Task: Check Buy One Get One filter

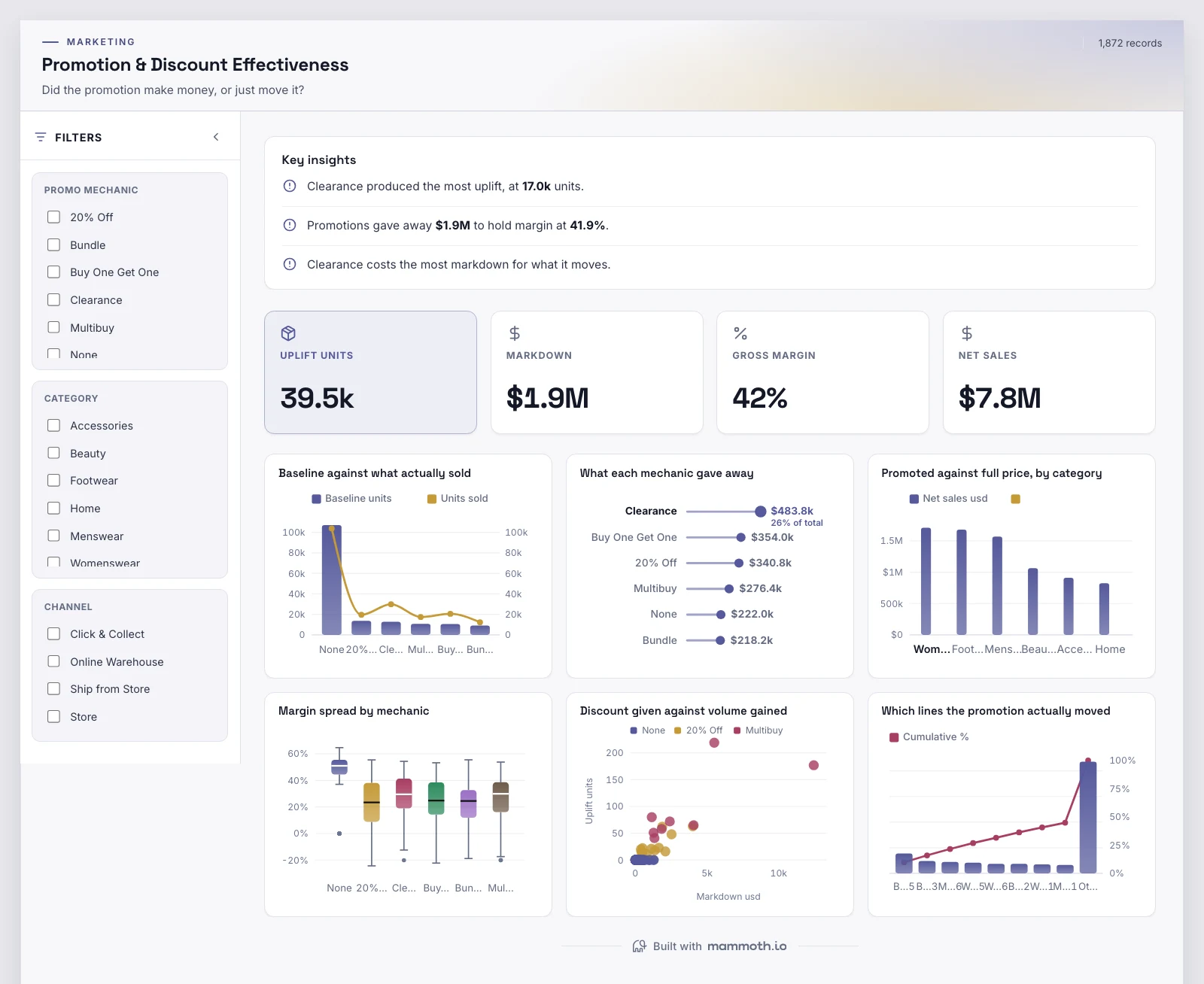Action: 54,272
